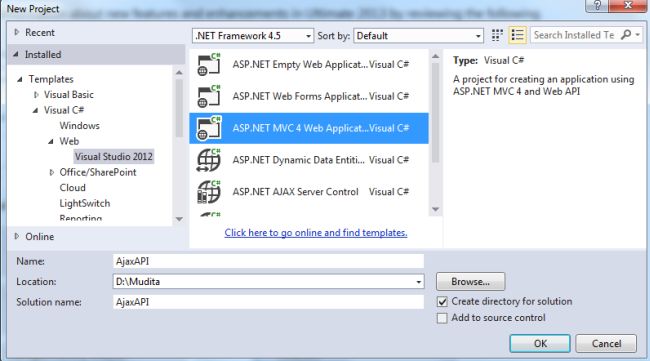Viewport: 650px width, 361px height.
Task: Click the Solution name input field
Action: click(x=268, y=302)
